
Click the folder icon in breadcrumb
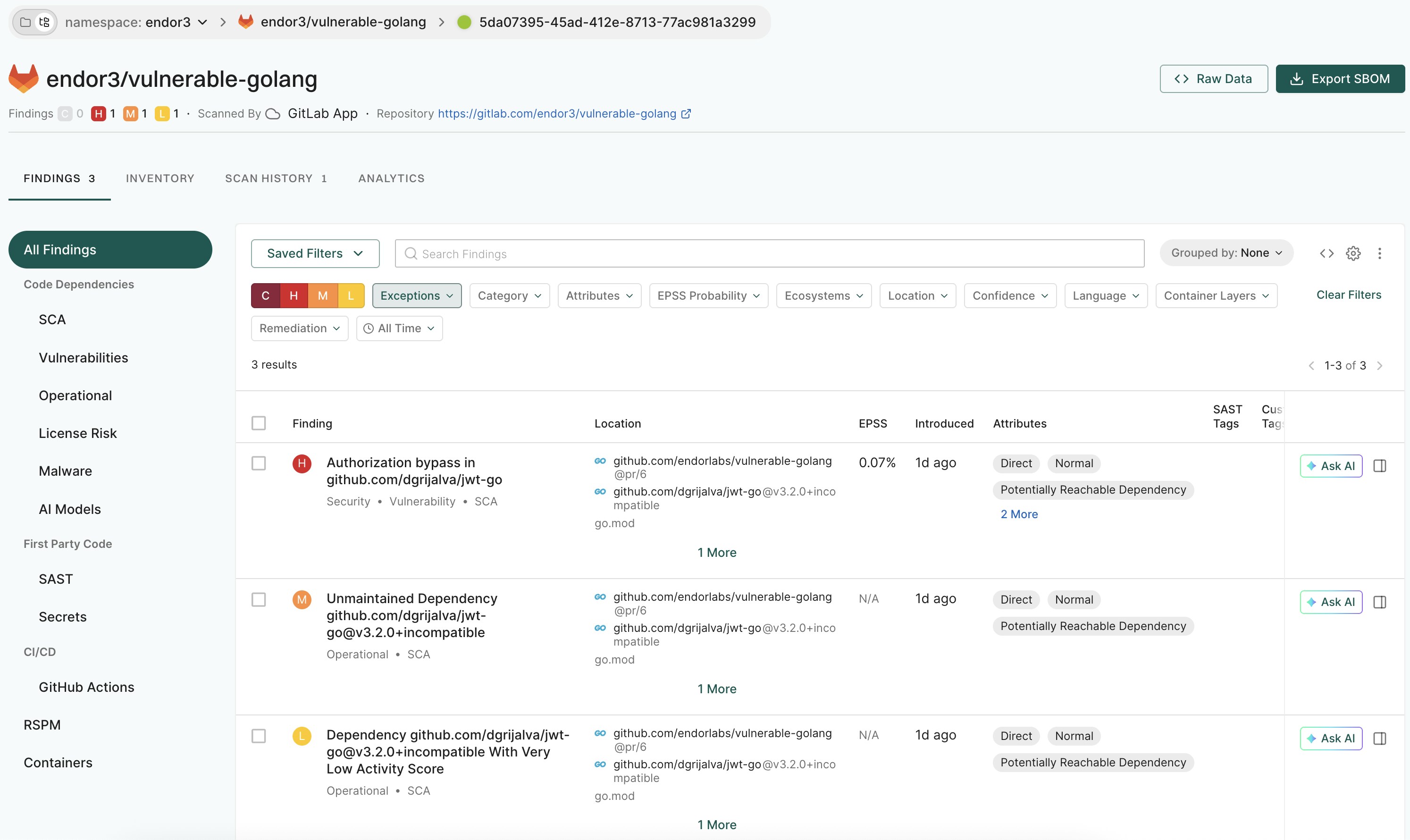25,22
